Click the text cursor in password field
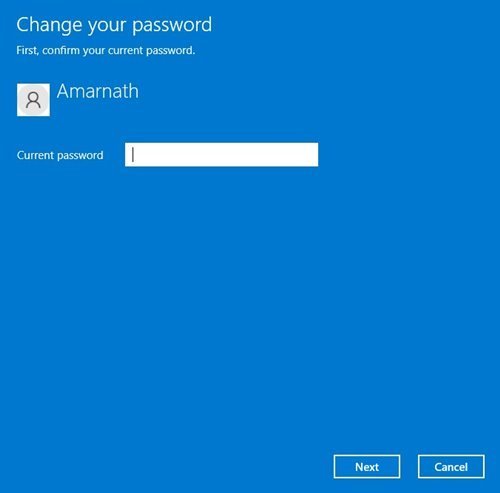This screenshot has width=500, height=493. click(133, 155)
